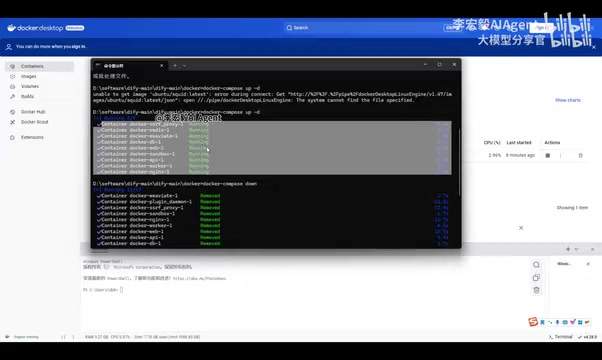Screen dimensions: 602x360
Task: Click the user profile icon beside sign-in message
Action: click(8, 47)
